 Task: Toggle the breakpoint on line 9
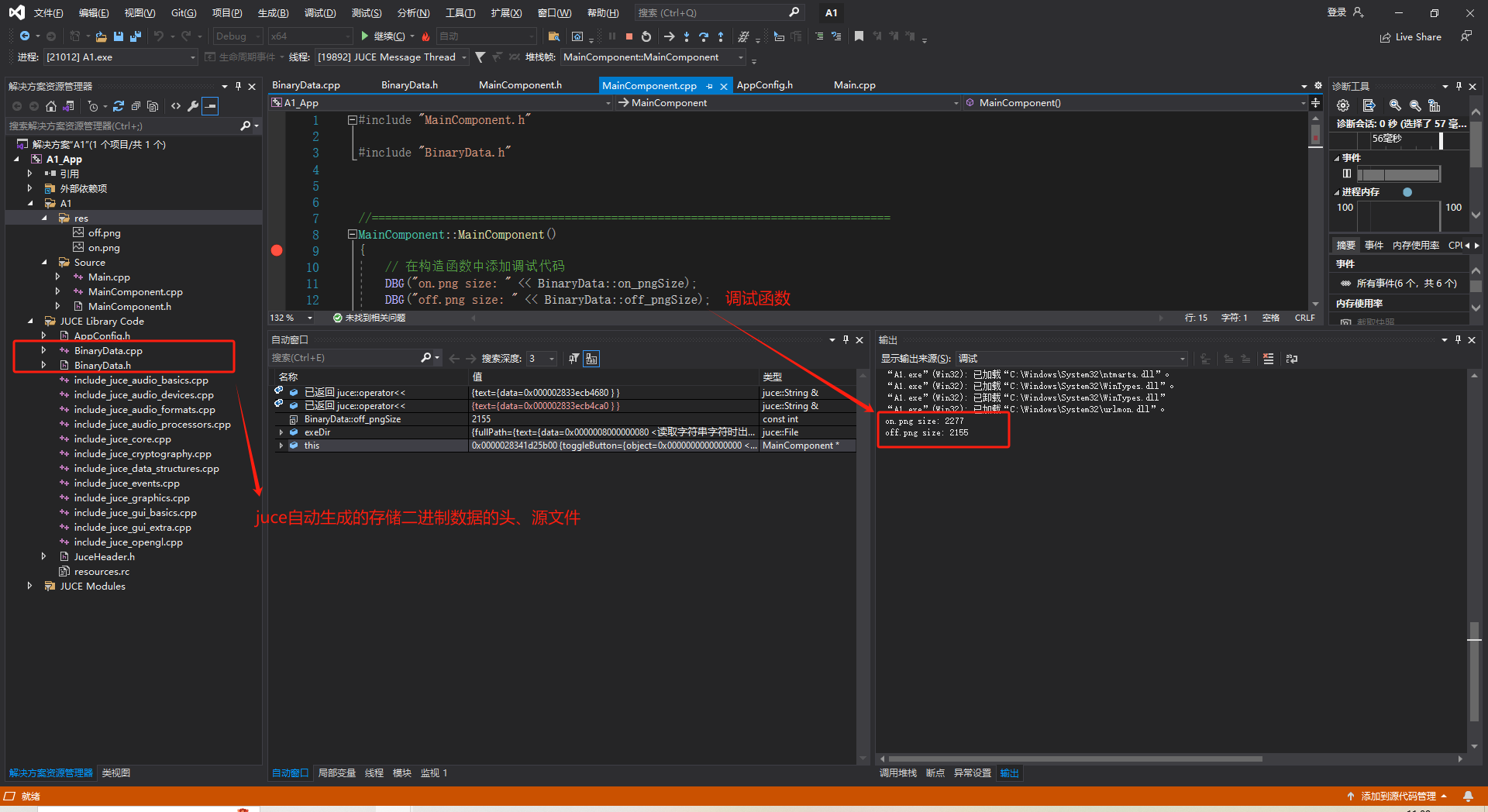[x=277, y=250]
